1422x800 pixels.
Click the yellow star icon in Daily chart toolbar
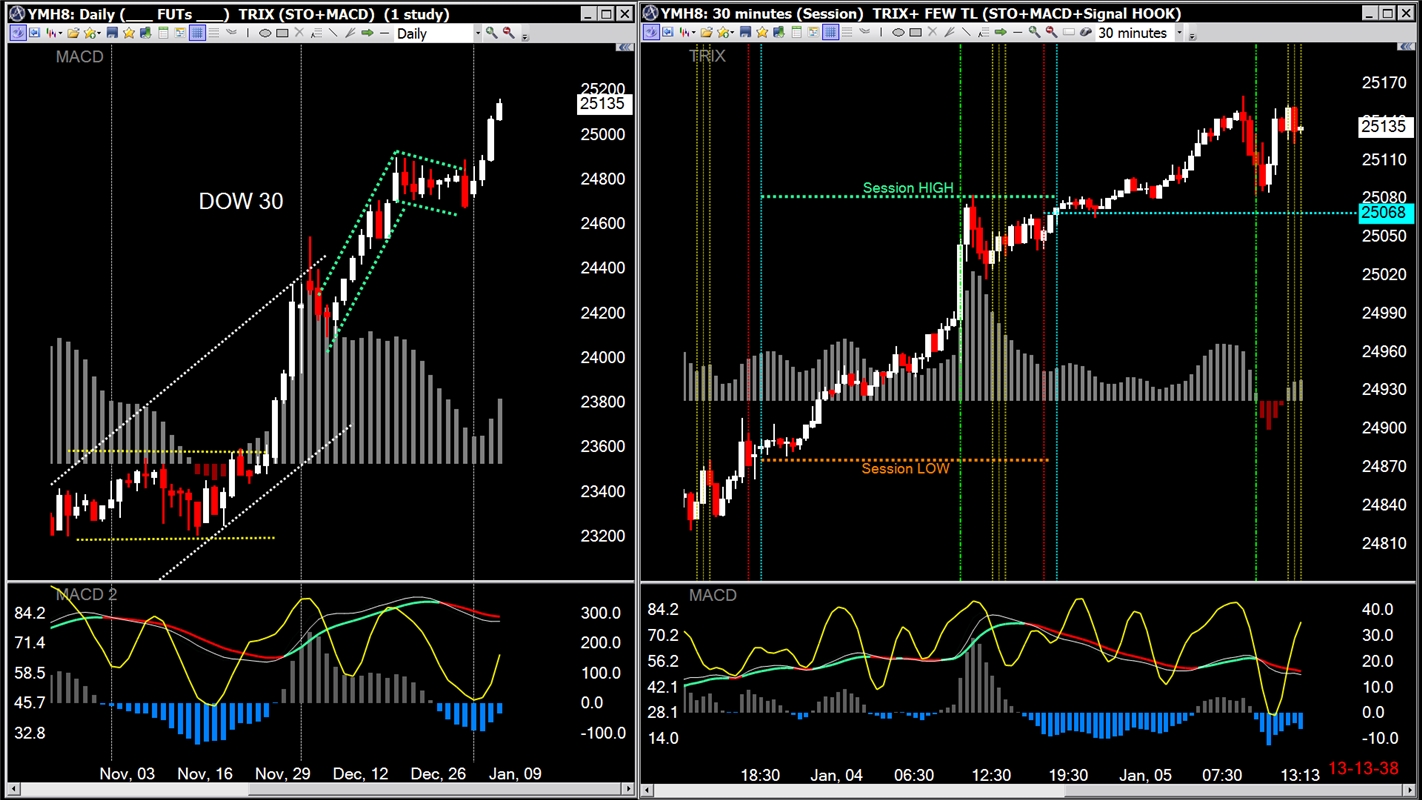click(129, 33)
